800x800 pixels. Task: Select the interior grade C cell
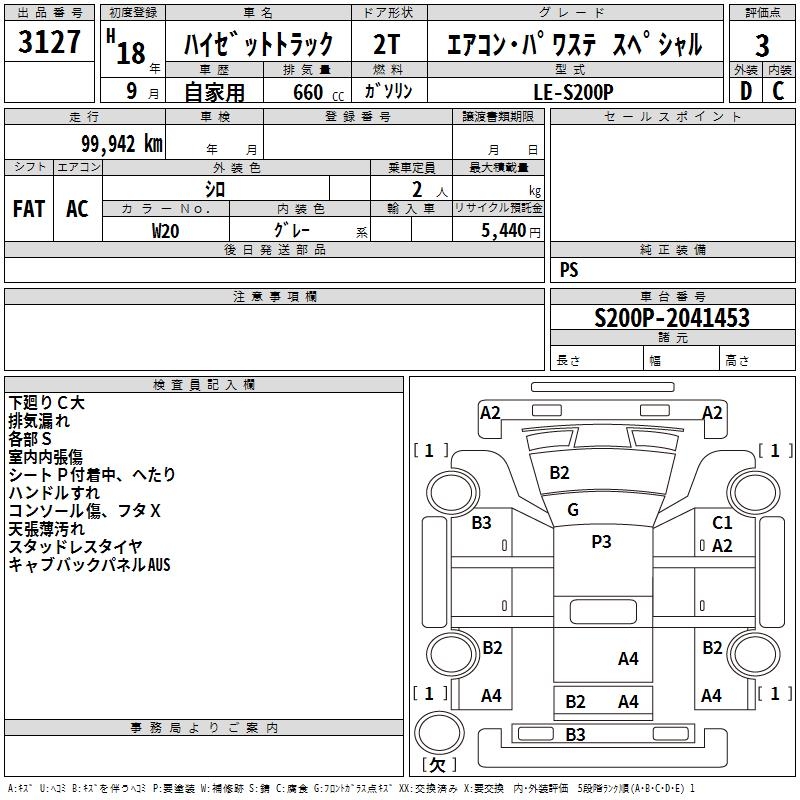click(x=778, y=91)
